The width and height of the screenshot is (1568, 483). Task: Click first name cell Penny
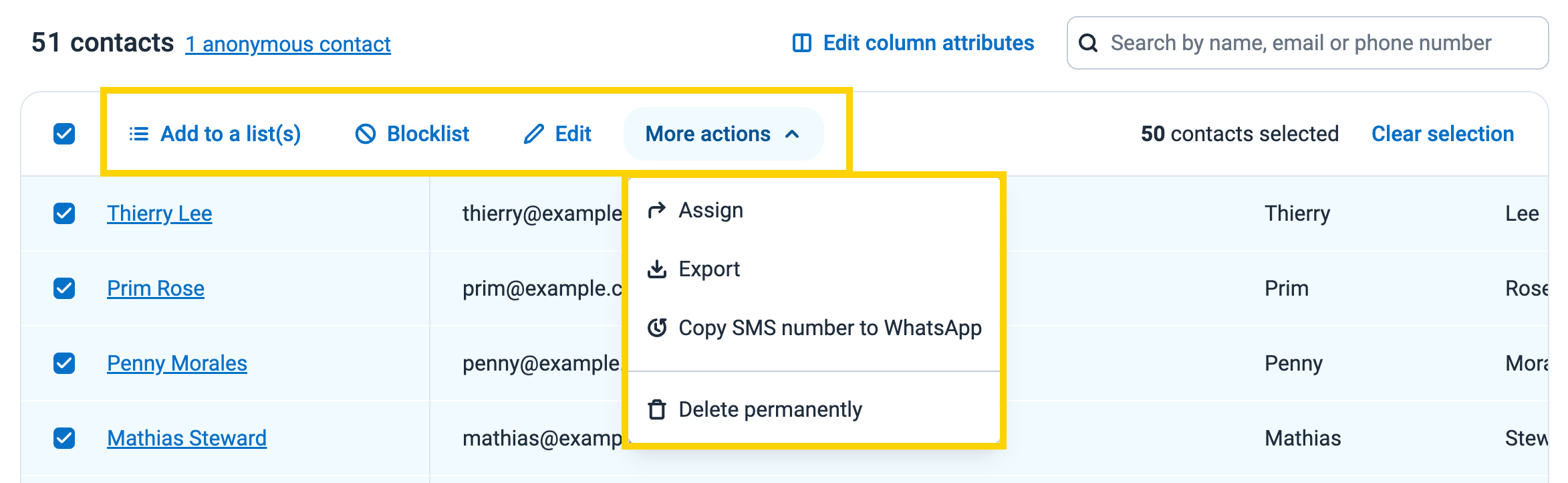(x=1293, y=363)
